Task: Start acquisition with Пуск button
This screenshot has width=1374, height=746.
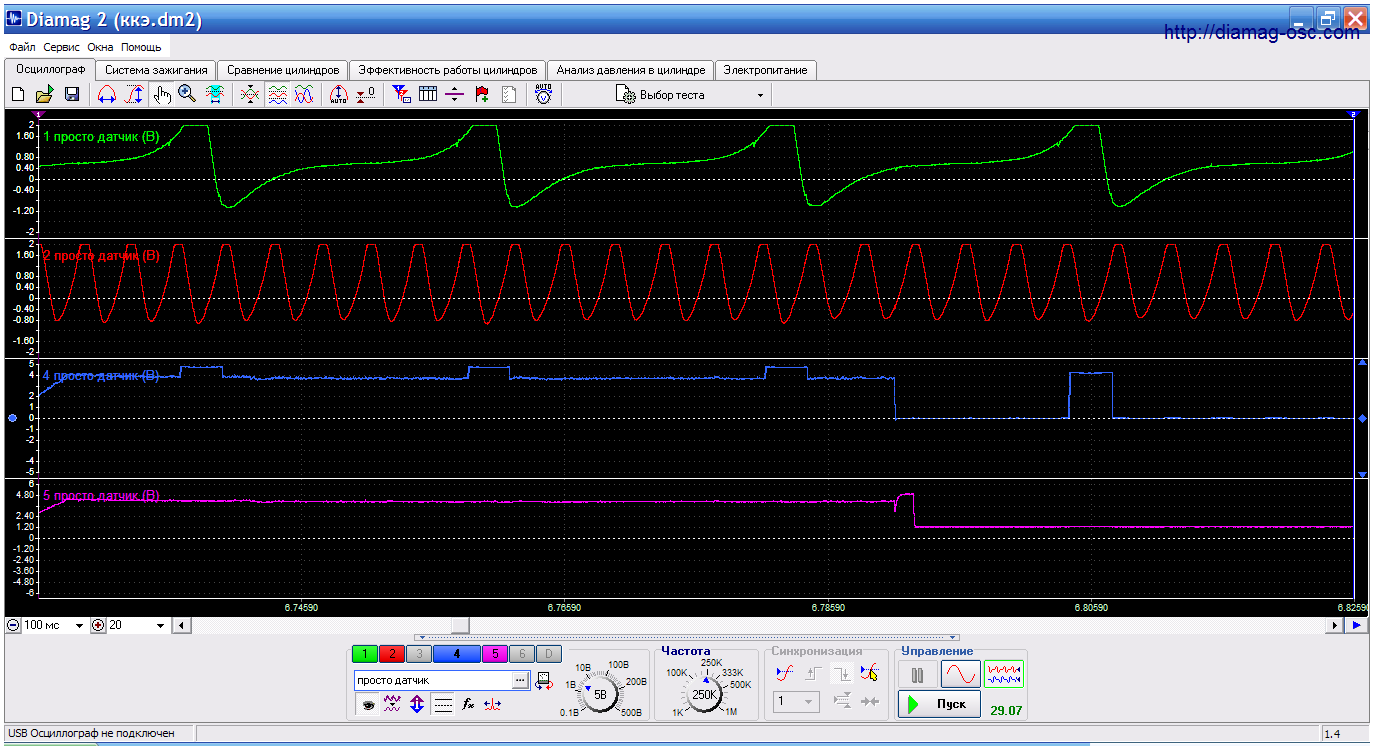Action: 938,704
